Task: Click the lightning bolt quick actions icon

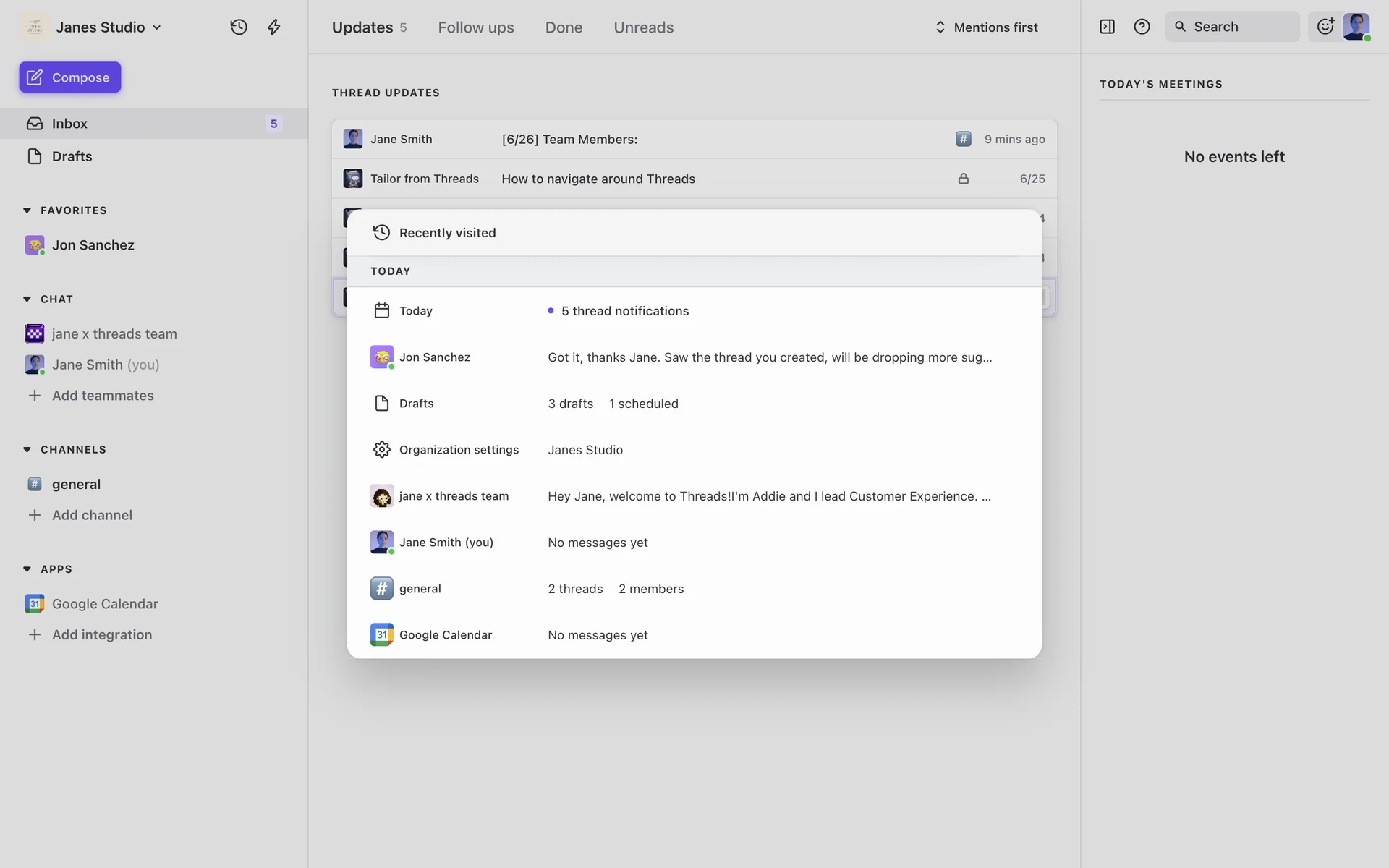Action: pyautogui.click(x=273, y=27)
